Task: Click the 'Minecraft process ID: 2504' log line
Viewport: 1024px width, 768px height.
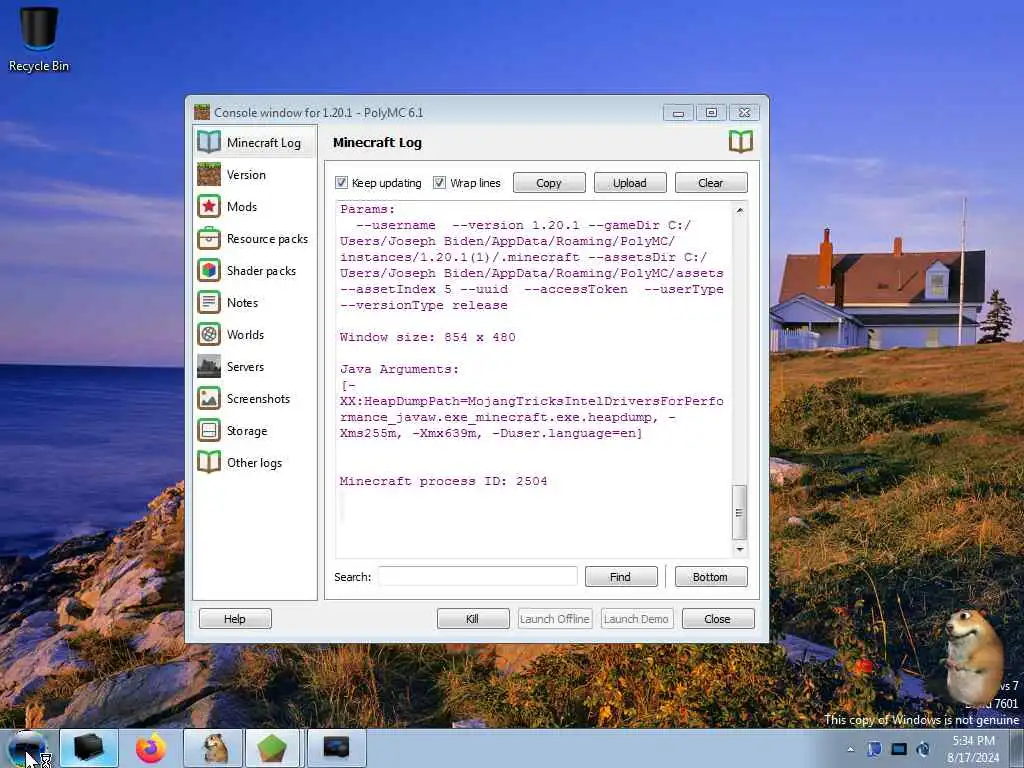Action: 443,481
